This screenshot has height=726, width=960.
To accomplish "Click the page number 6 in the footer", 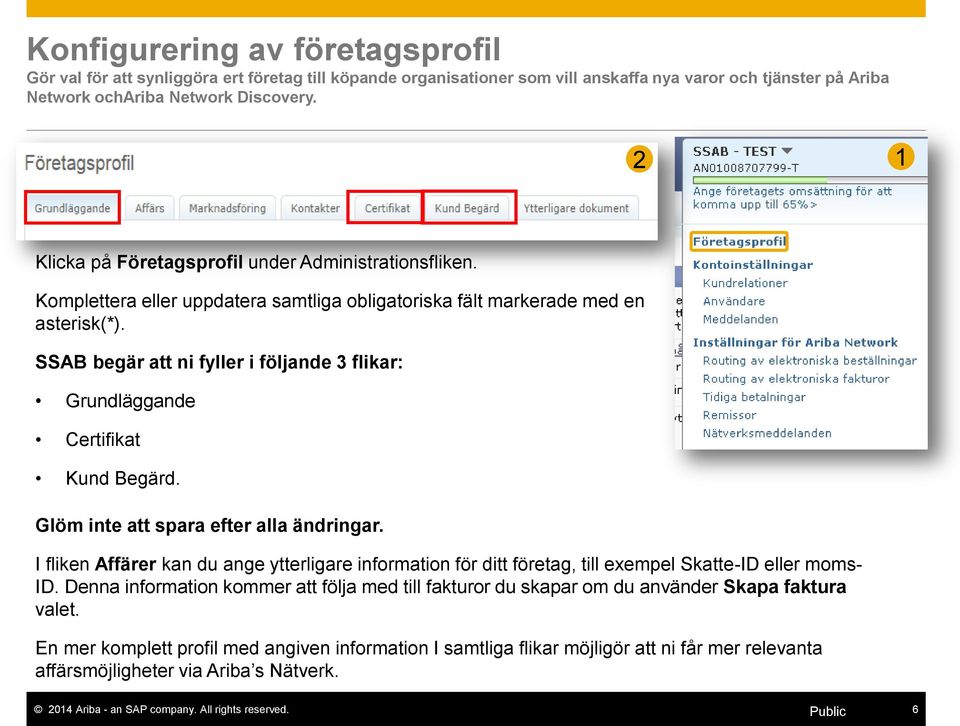I will (915, 709).
